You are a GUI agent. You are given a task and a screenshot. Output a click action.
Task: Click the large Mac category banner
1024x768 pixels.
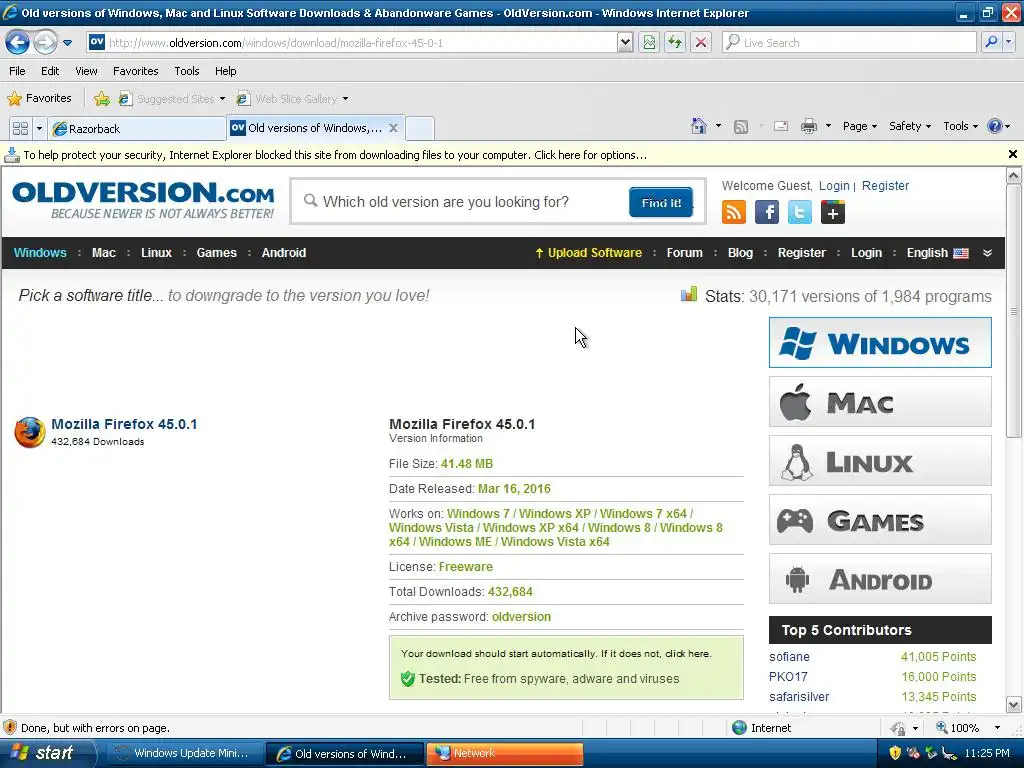(x=880, y=402)
